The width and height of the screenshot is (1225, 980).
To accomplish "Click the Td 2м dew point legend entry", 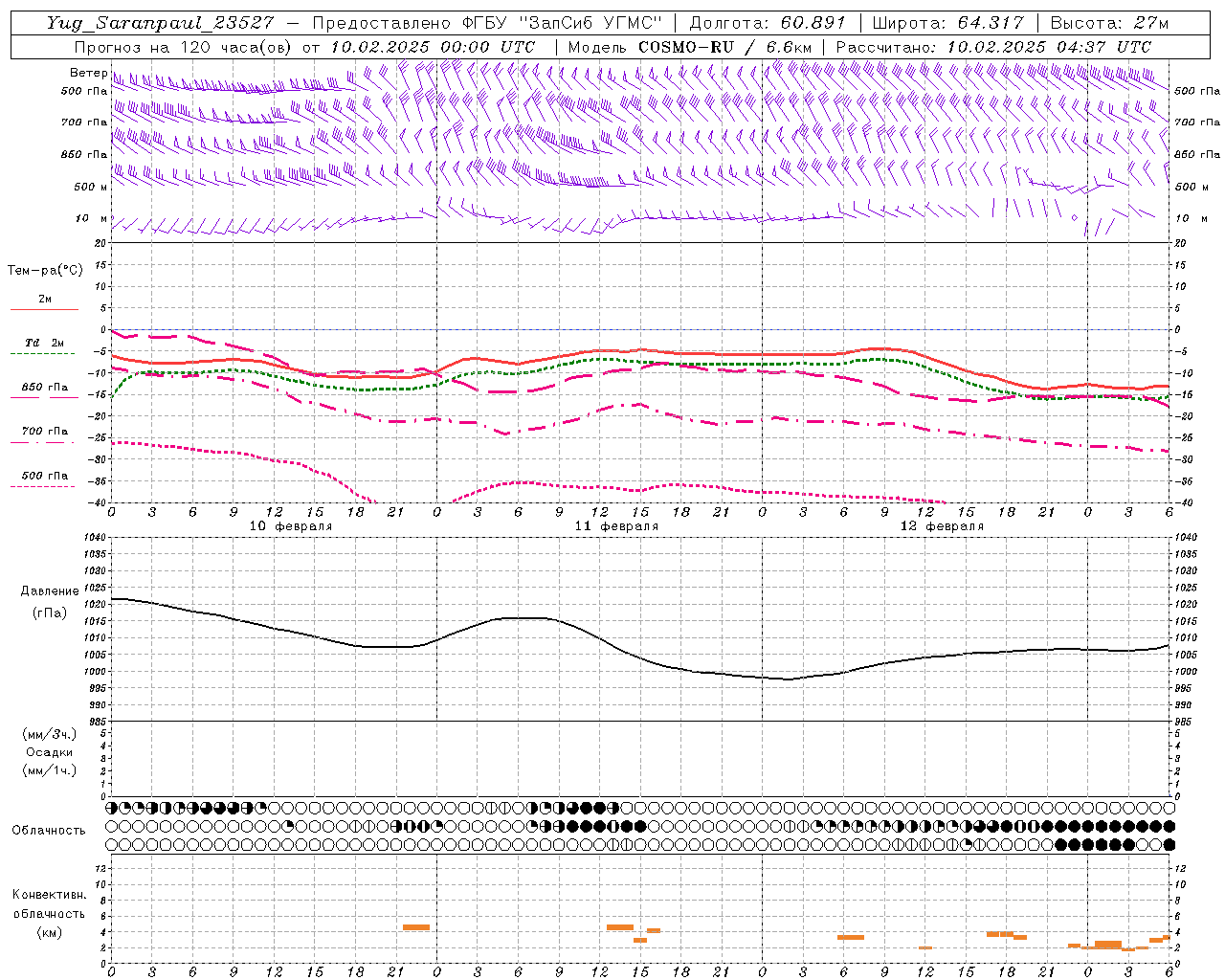I will pyautogui.click(x=44, y=343).
